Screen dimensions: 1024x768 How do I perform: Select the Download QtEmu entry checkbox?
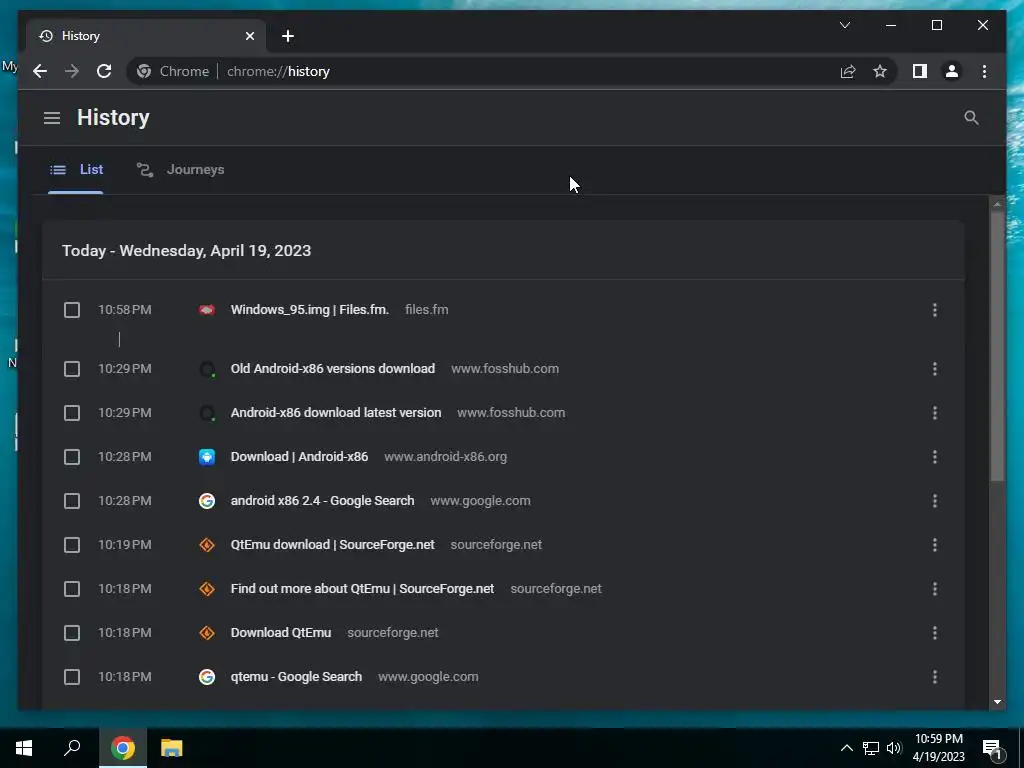coord(72,633)
